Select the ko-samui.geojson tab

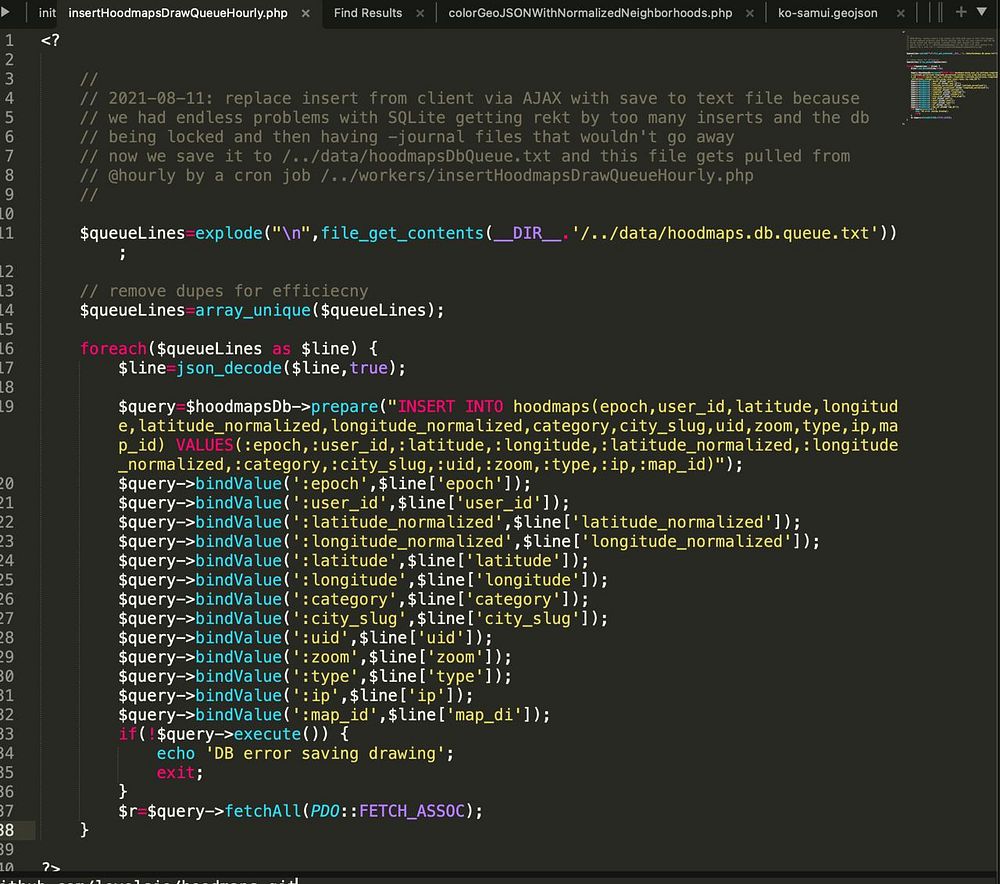point(828,13)
